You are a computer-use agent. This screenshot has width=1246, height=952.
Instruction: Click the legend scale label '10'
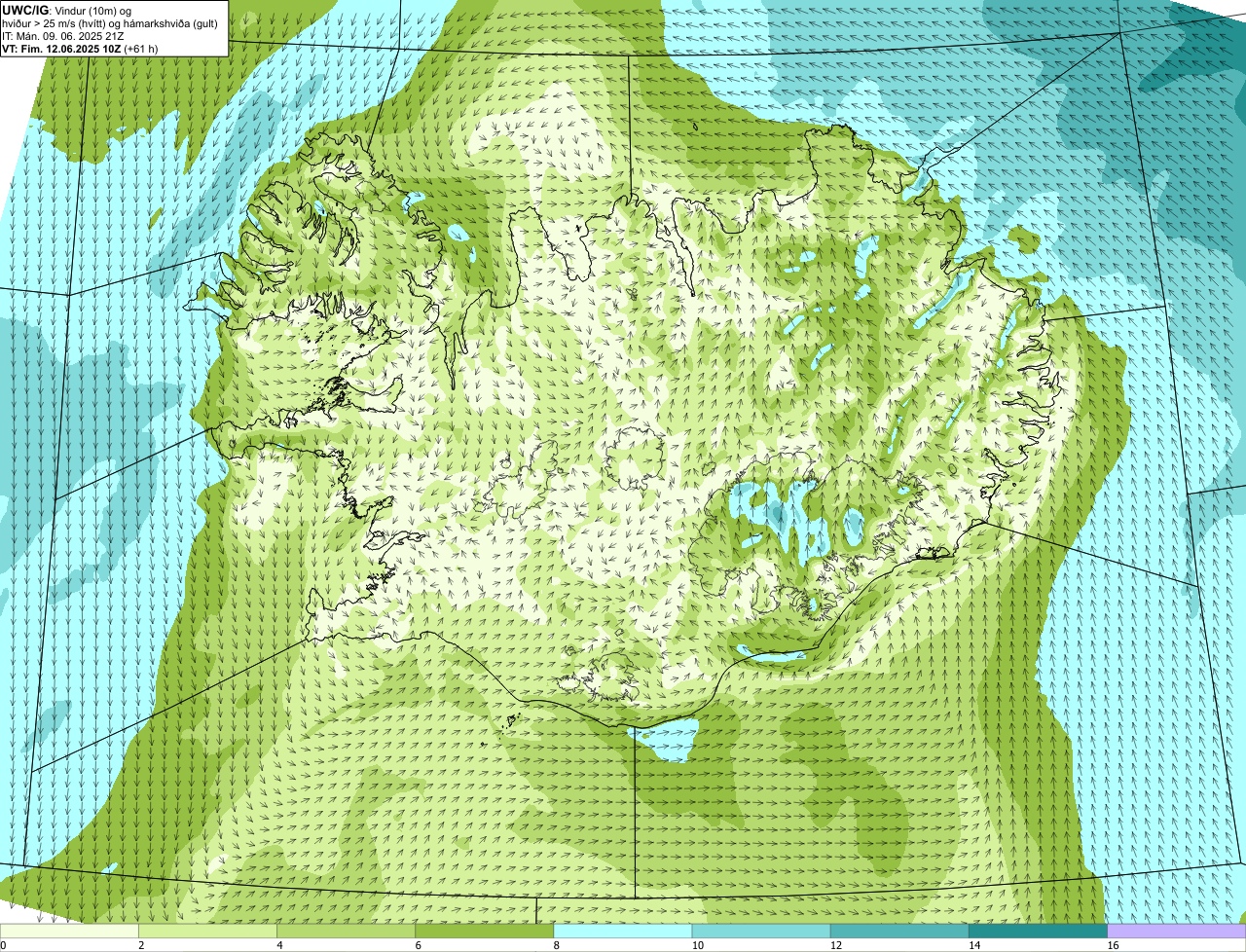point(697,945)
